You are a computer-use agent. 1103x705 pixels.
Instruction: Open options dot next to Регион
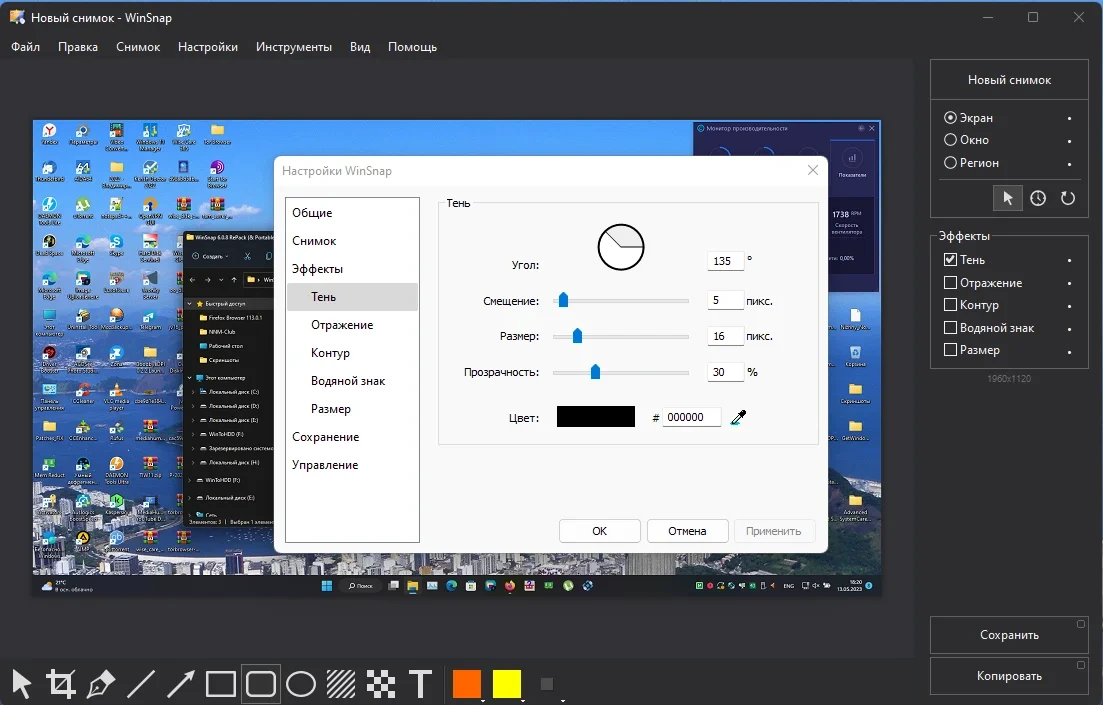click(1069, 164)
